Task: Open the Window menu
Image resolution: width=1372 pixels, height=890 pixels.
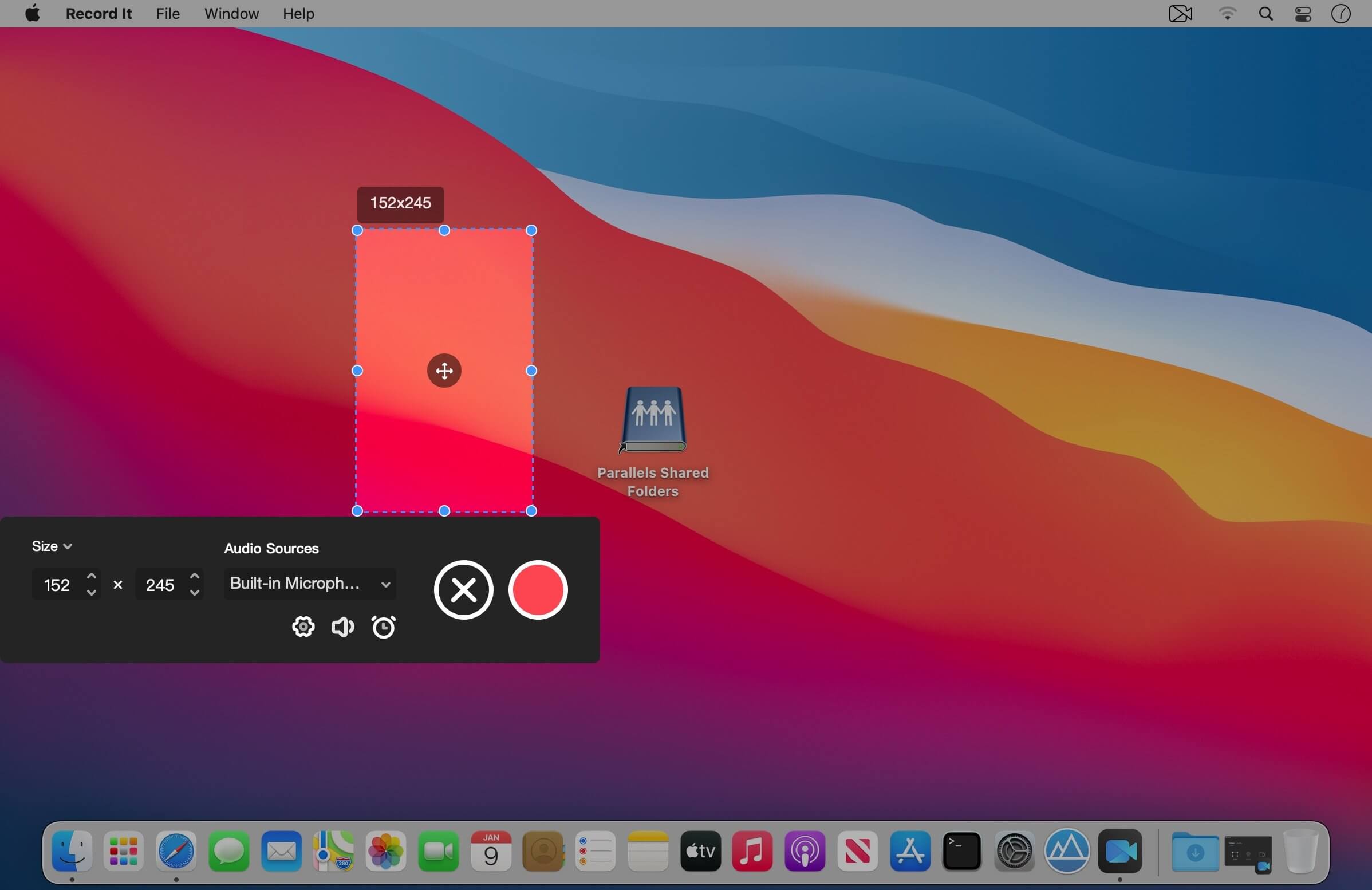Action: tap(231, 14)
